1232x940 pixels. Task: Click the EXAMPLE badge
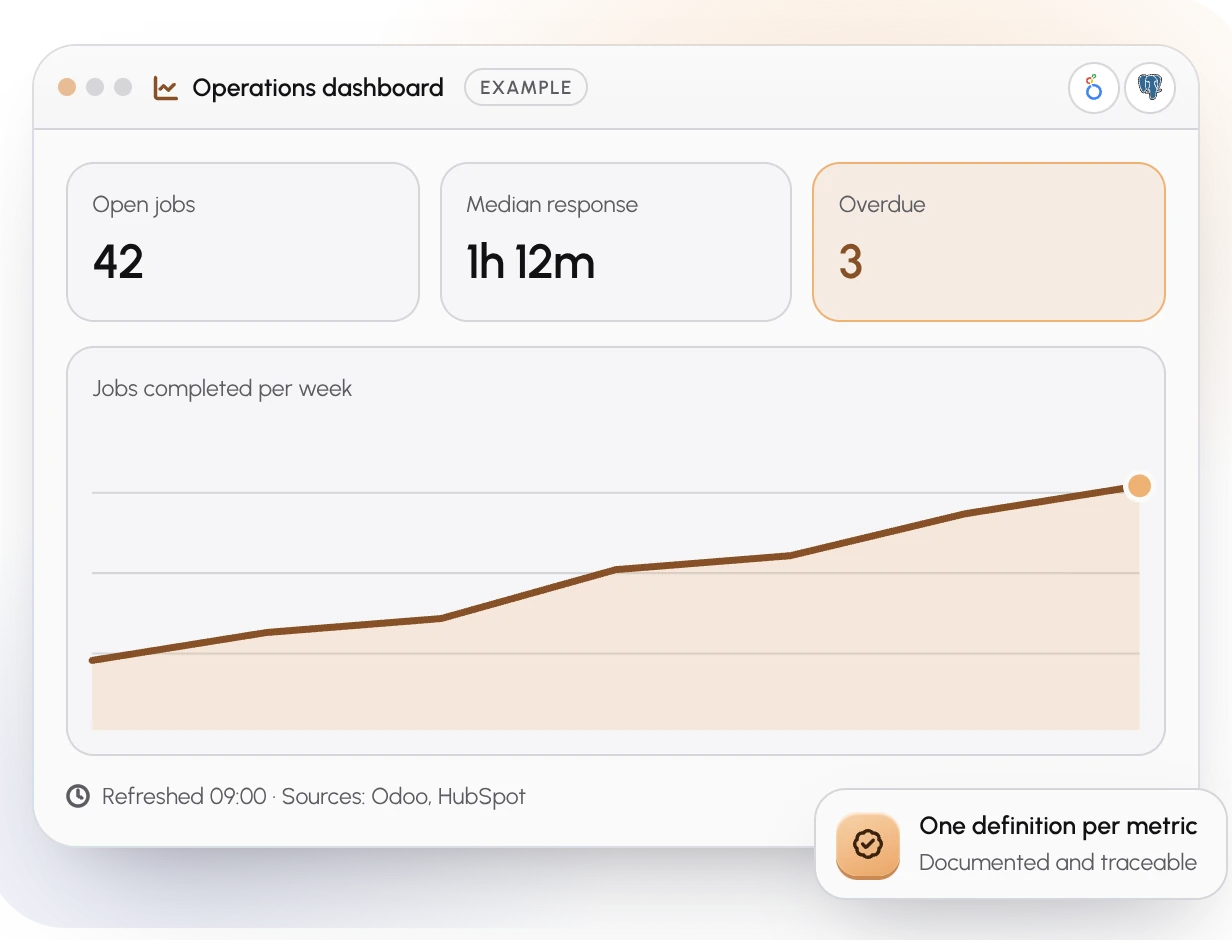pos(526,87)
